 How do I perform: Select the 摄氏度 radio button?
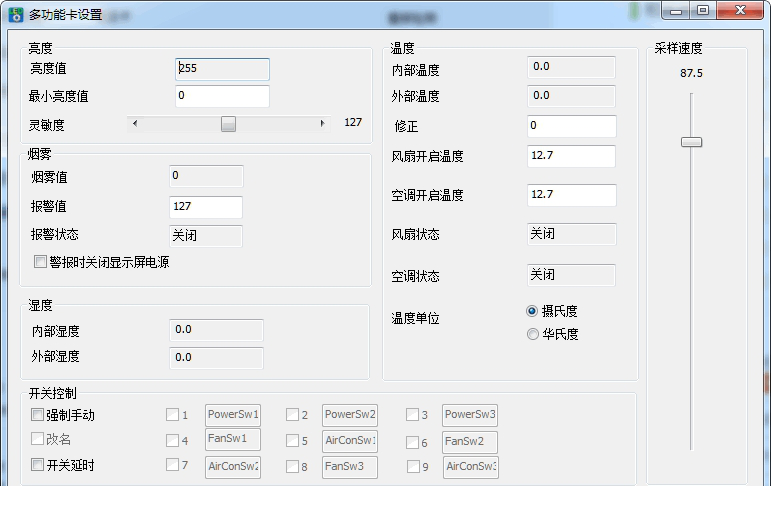click(x=532, y=311)
